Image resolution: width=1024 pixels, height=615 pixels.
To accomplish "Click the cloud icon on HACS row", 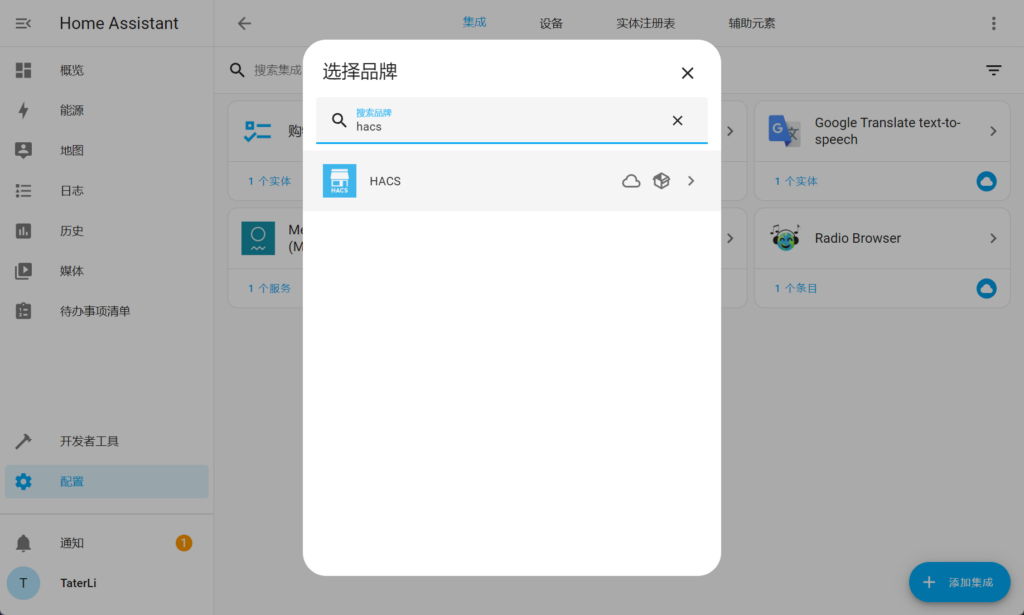I will 631,181.
